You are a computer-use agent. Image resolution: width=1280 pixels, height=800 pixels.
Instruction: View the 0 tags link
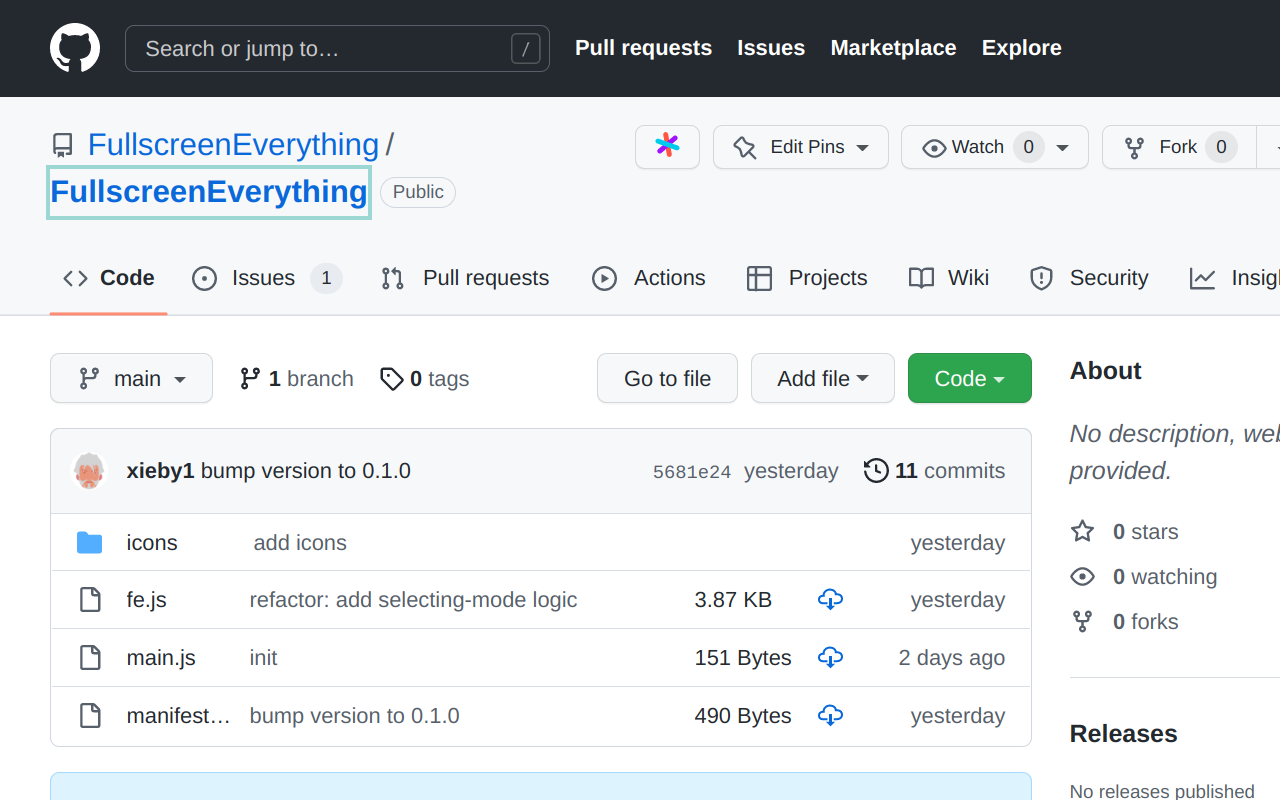(424, 379)
